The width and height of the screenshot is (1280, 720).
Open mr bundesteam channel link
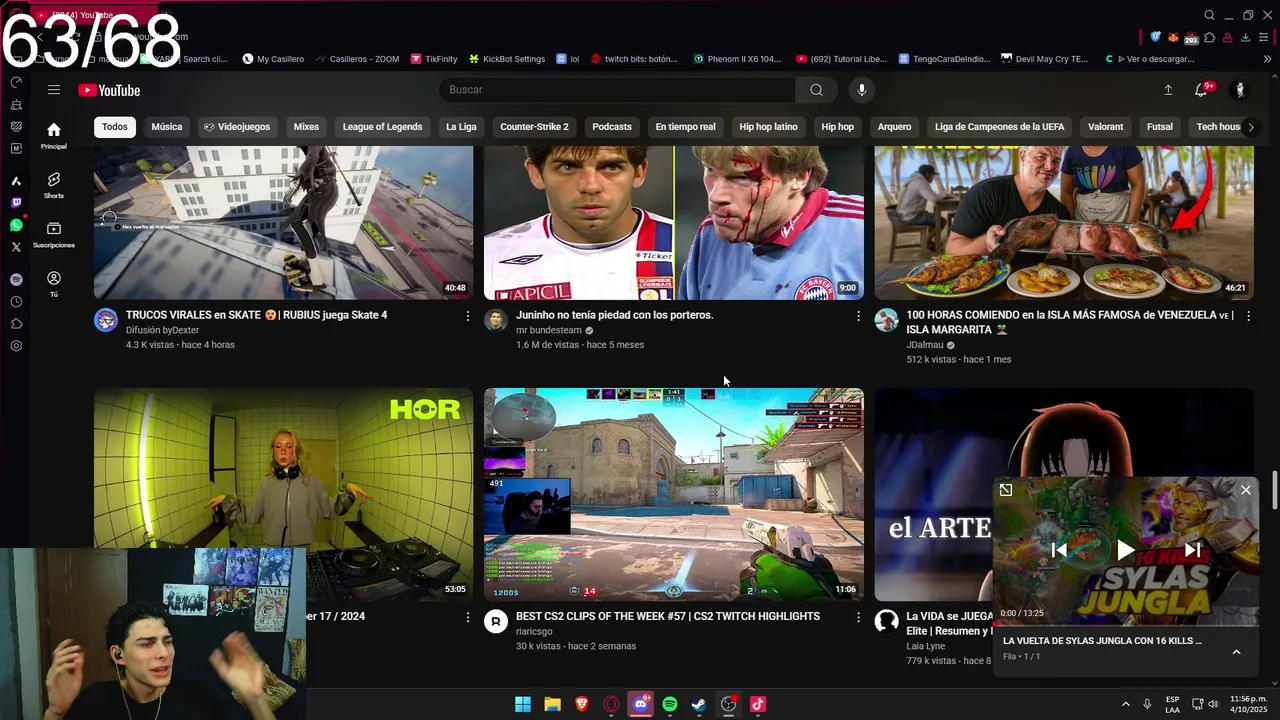point(549,330)
